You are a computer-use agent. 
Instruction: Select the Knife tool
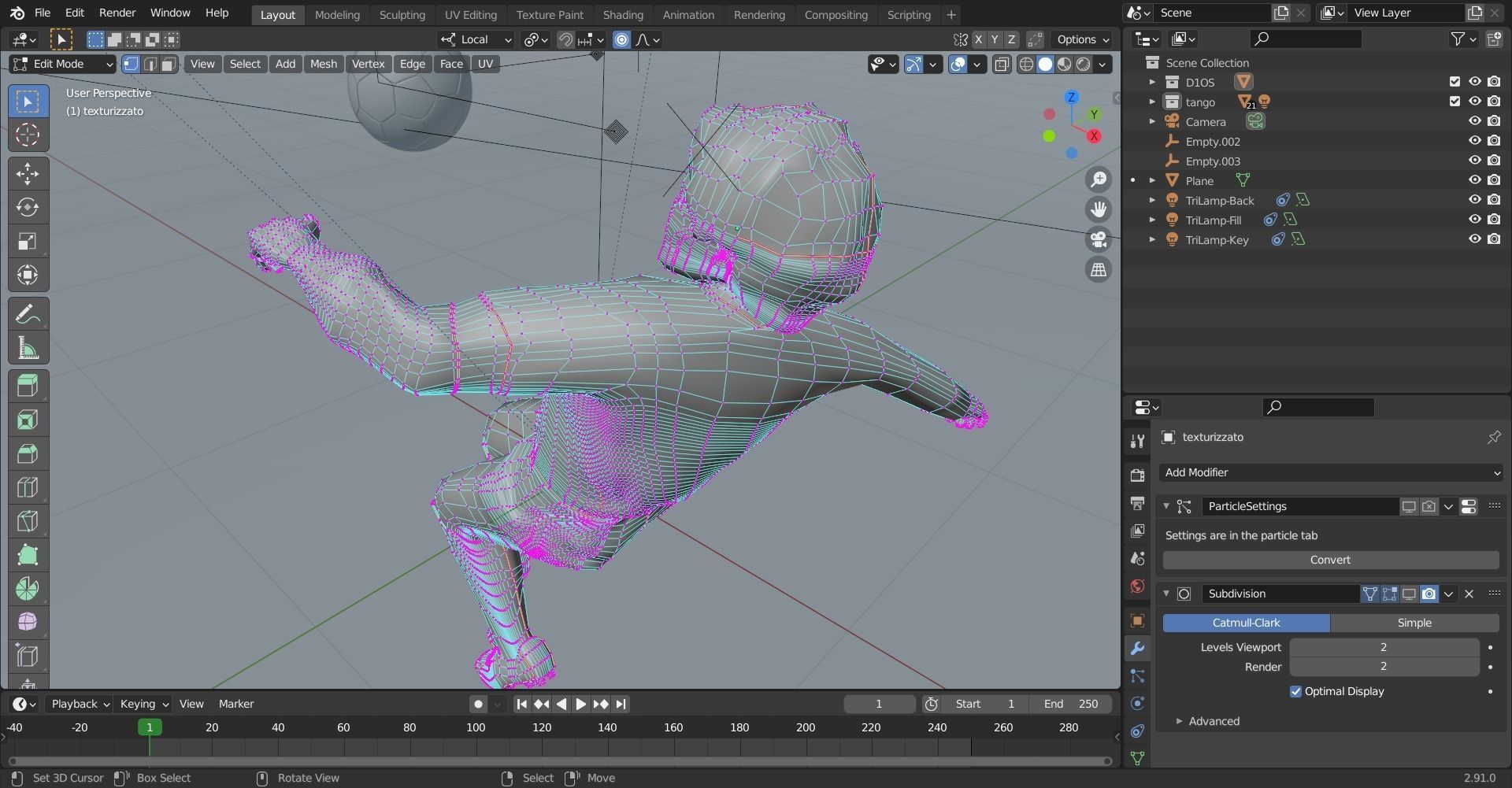28,521
